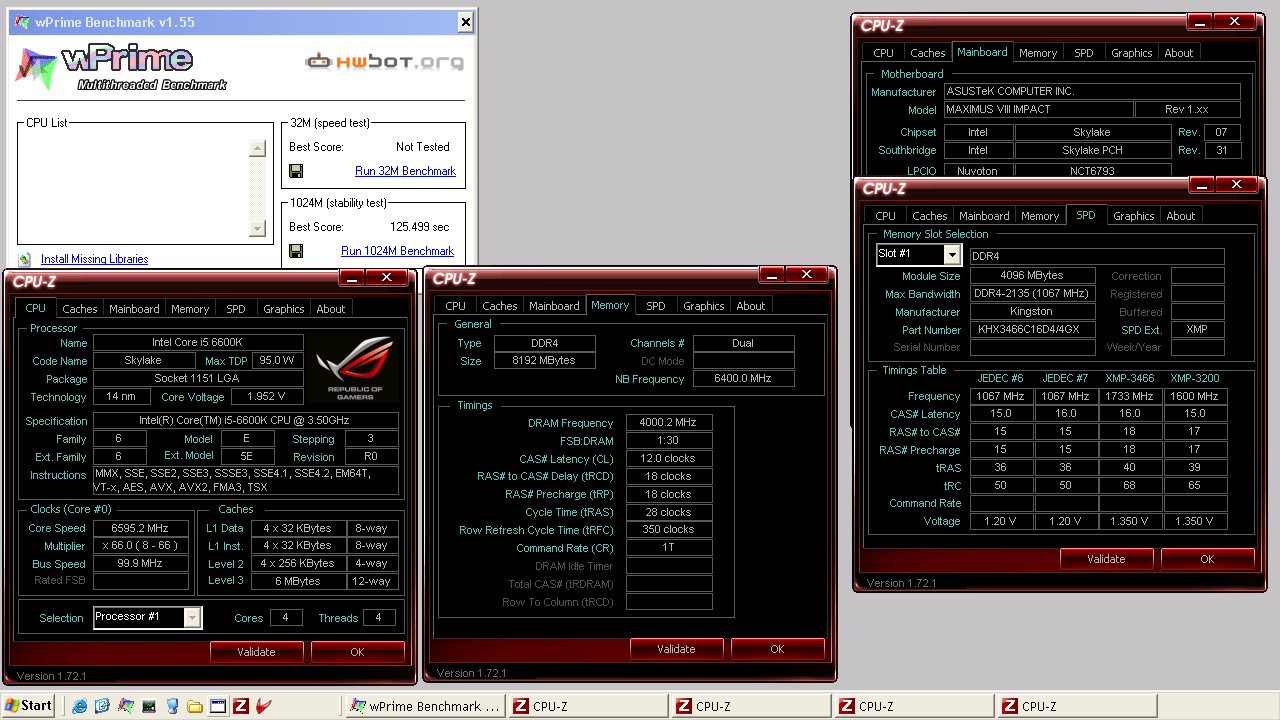1280x720 pixels.
Task: Open About tab in SPD window
Action: tap(1181, 216)
